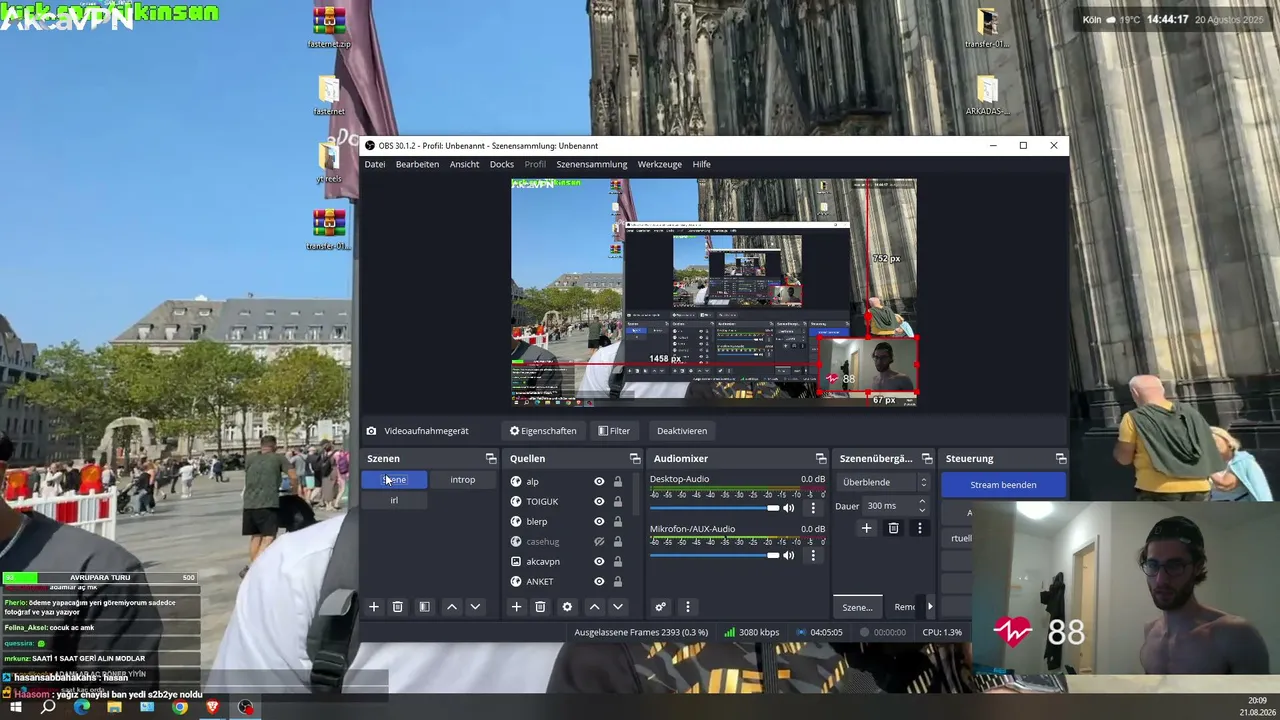
Task: Add a new scene transition
Action: point(866,528)
